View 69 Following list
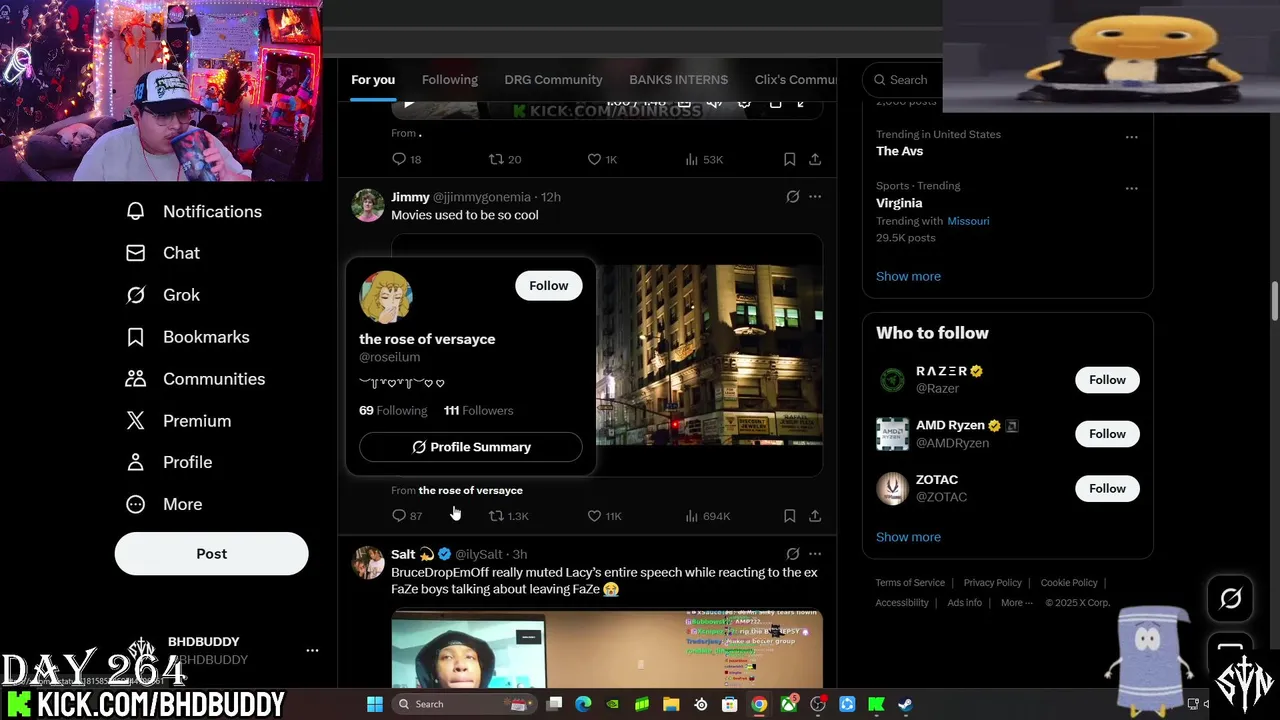This screenshot has height=720, width=1280. tap(393, 411)
